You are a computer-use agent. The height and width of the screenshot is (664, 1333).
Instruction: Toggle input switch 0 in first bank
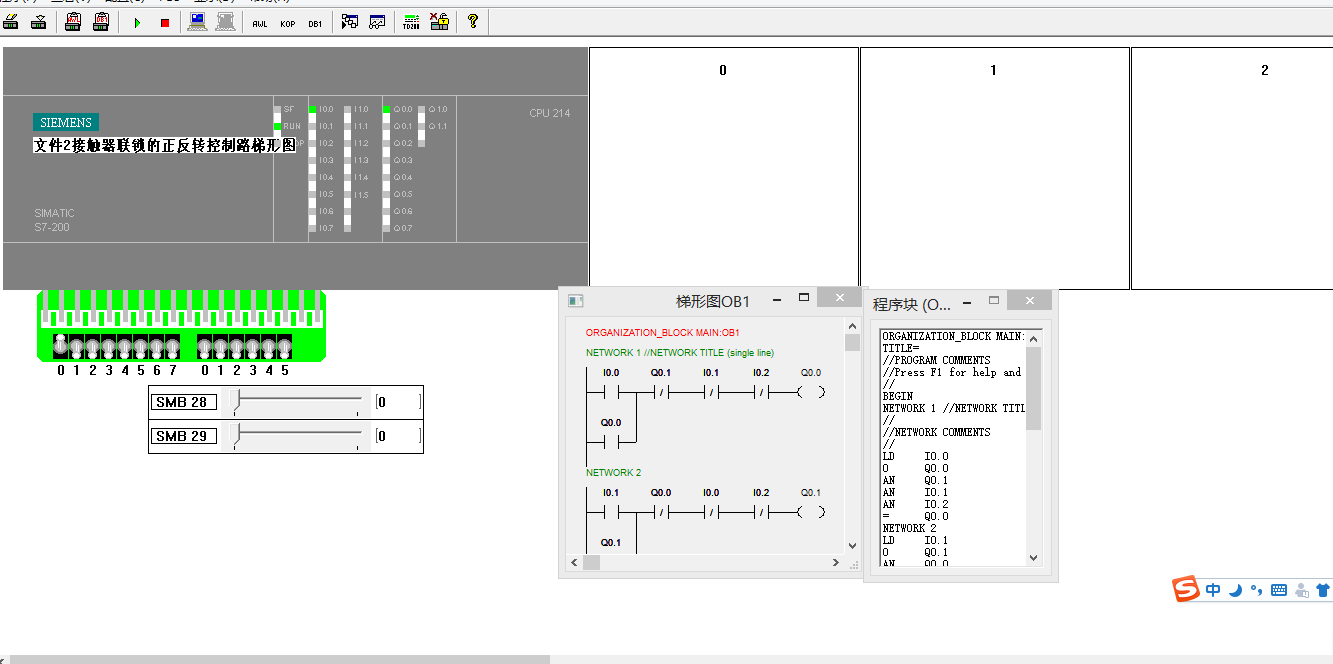click(x=60, y=346)
